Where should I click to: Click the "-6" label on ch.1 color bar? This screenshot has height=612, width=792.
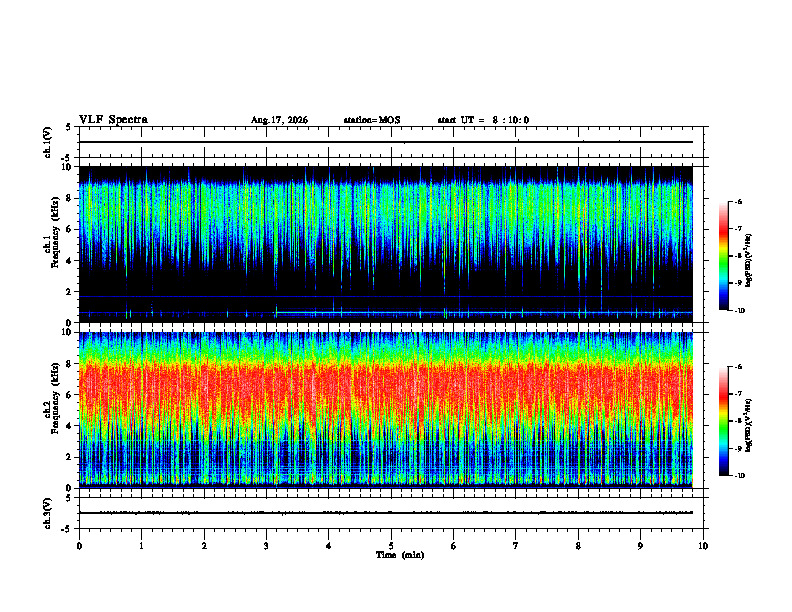pyautogui.click(x=738, y=202)
